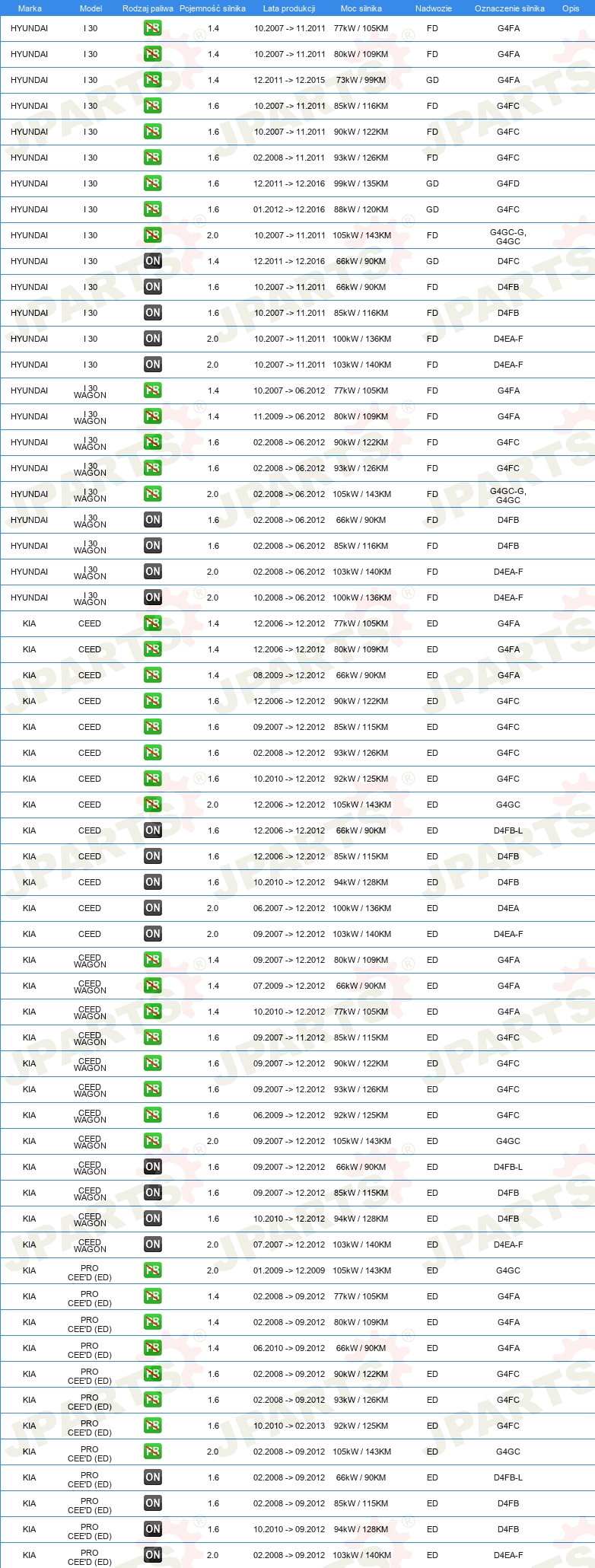The height and width of the screenshot is (1568, 595).
Task: Click the PB icon in CEED WAGON 09.2007 -> 11.2012 row
Action: (152, 1037)
